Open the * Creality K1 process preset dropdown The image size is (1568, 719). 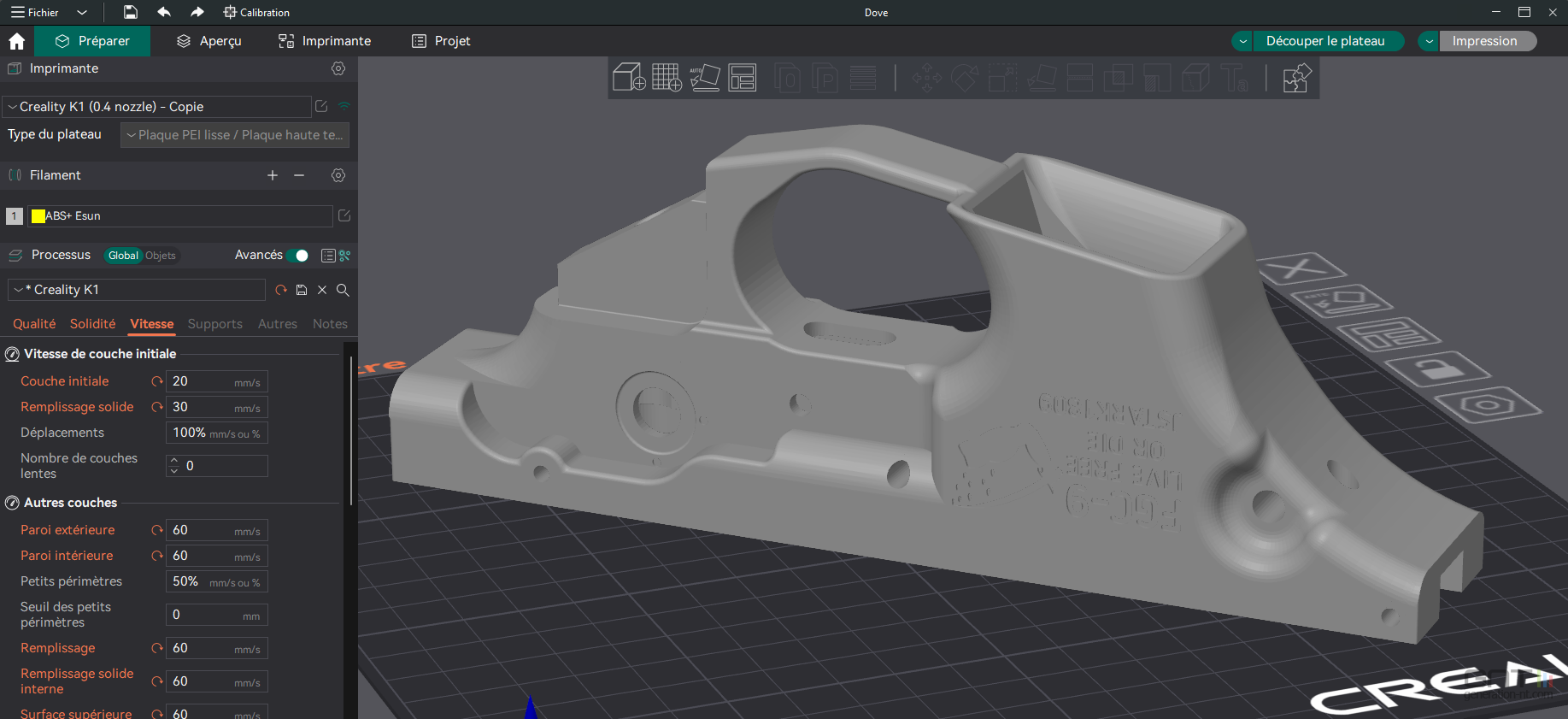[x=137, y=290]
